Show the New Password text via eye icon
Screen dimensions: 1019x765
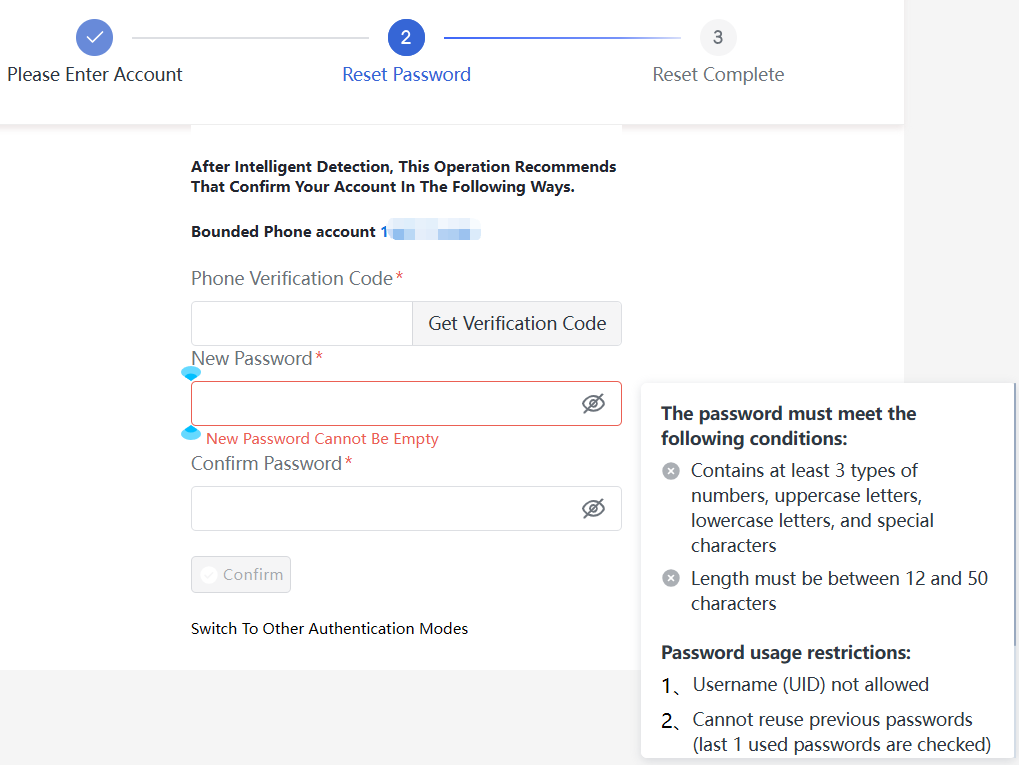pyautogui.click(x=593, y=403)
